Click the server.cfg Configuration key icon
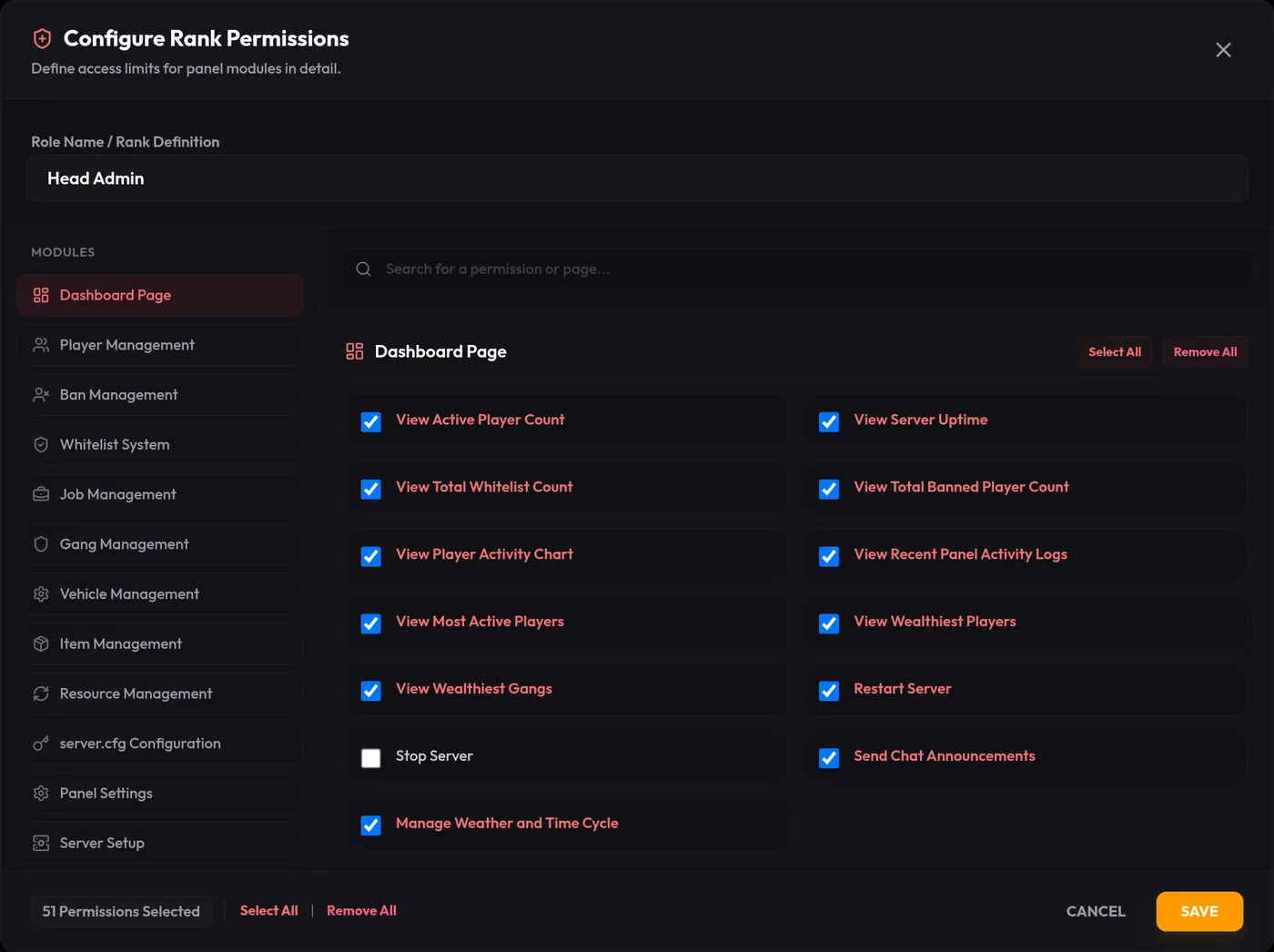1274x952 pixels. click(41, 744)
